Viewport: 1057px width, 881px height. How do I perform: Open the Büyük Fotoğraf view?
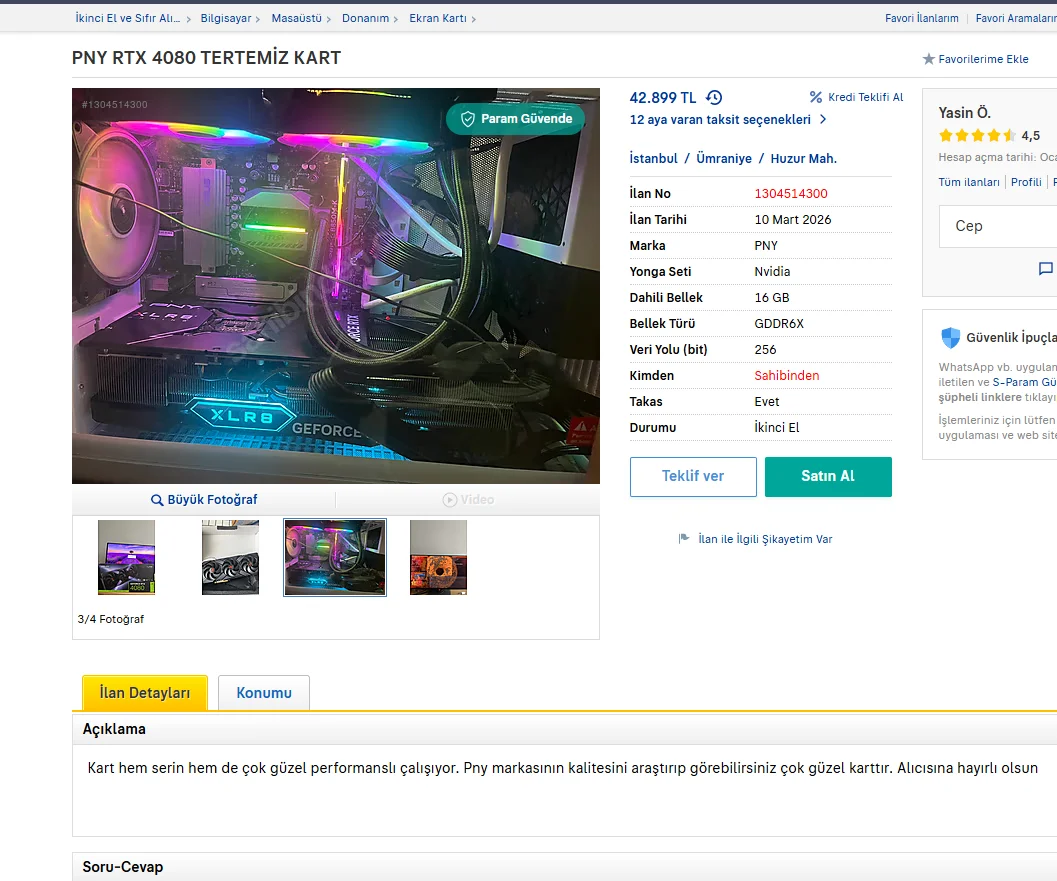click(x=204, y=500)
